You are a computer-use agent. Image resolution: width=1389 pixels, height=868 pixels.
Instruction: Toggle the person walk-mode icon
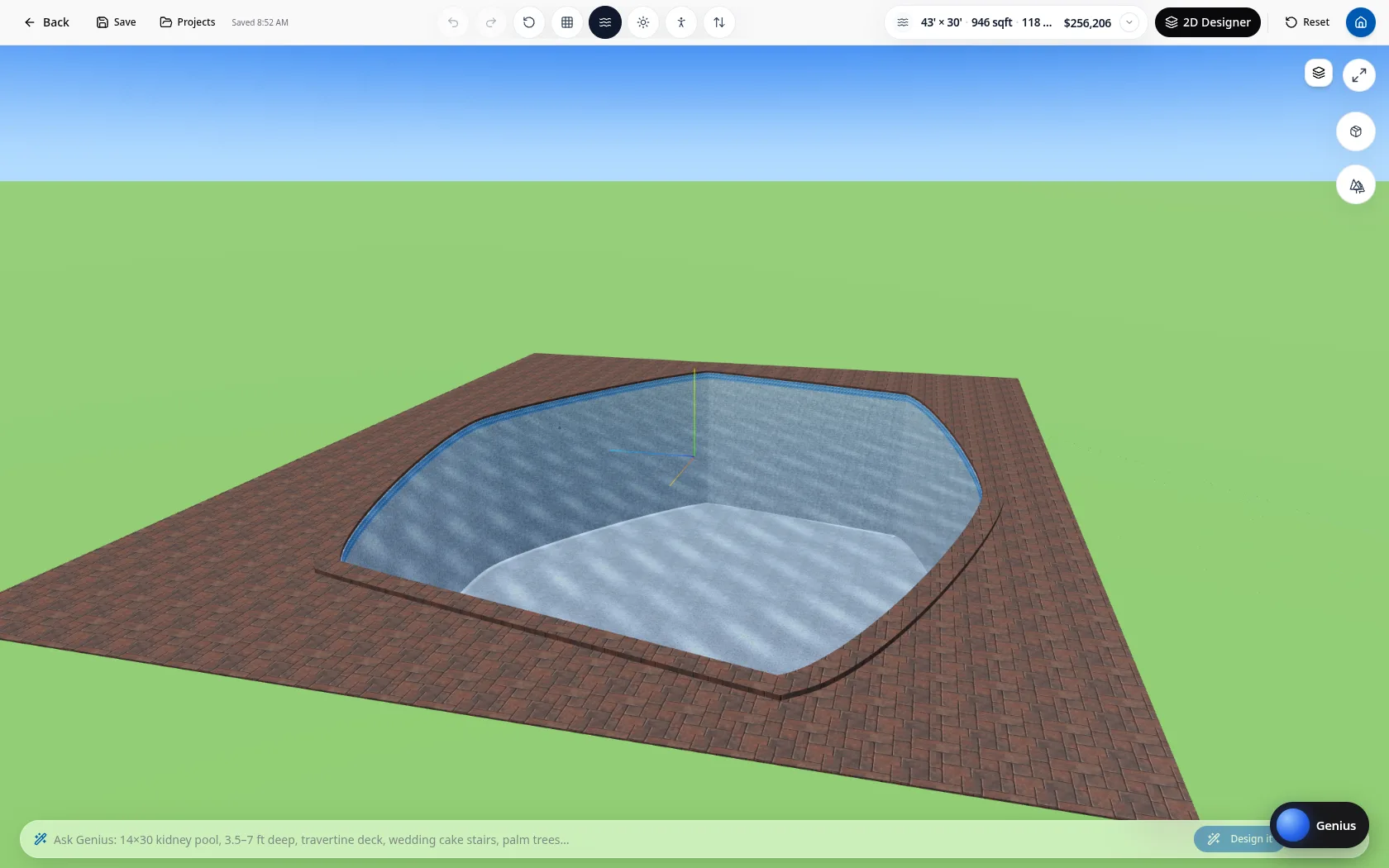[x=681, y=22]
